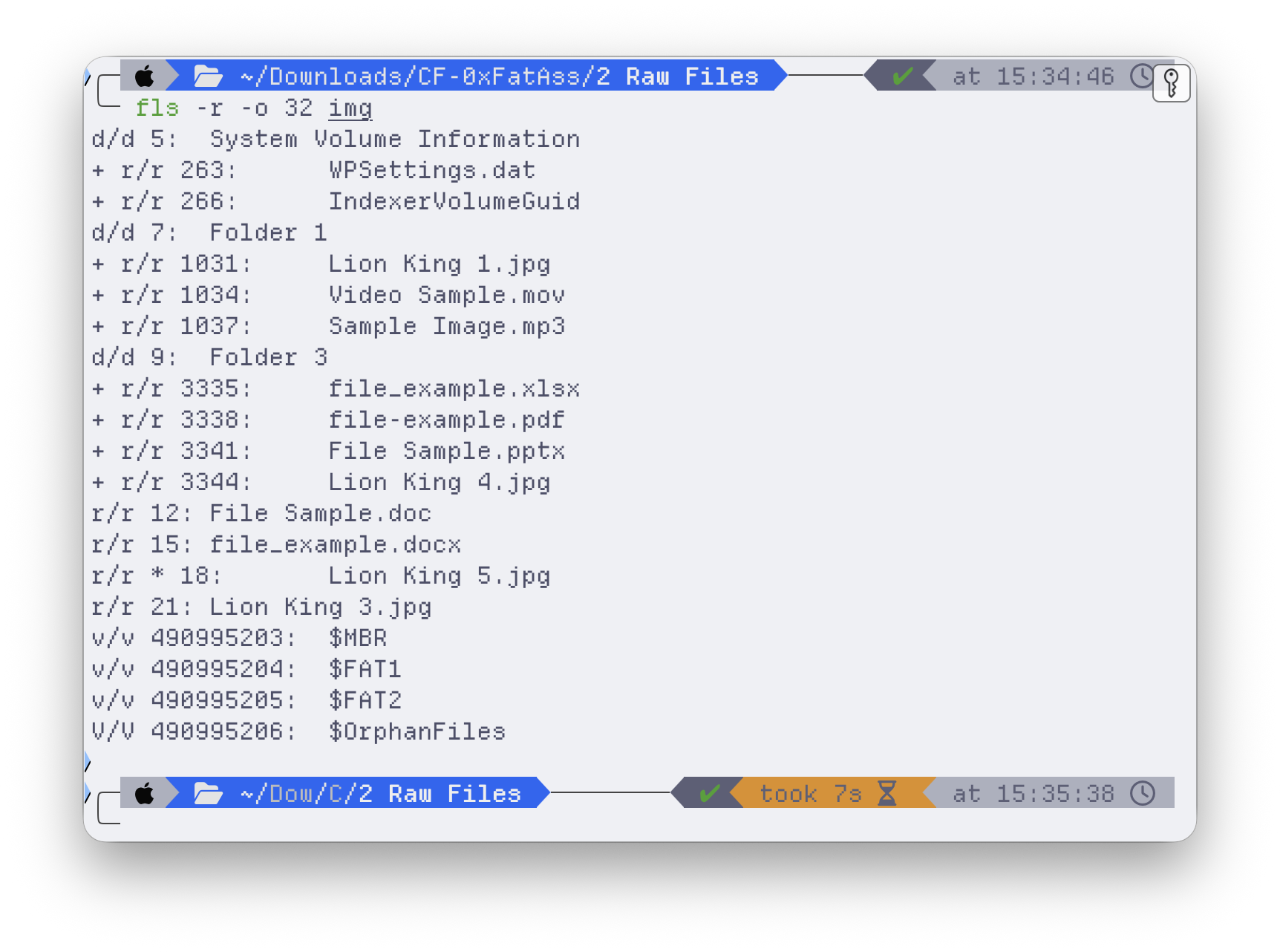The height and width of the screenshot is (952, 1280).
Task: Click the inode number 3335
Action: click(x=209, y=388)
